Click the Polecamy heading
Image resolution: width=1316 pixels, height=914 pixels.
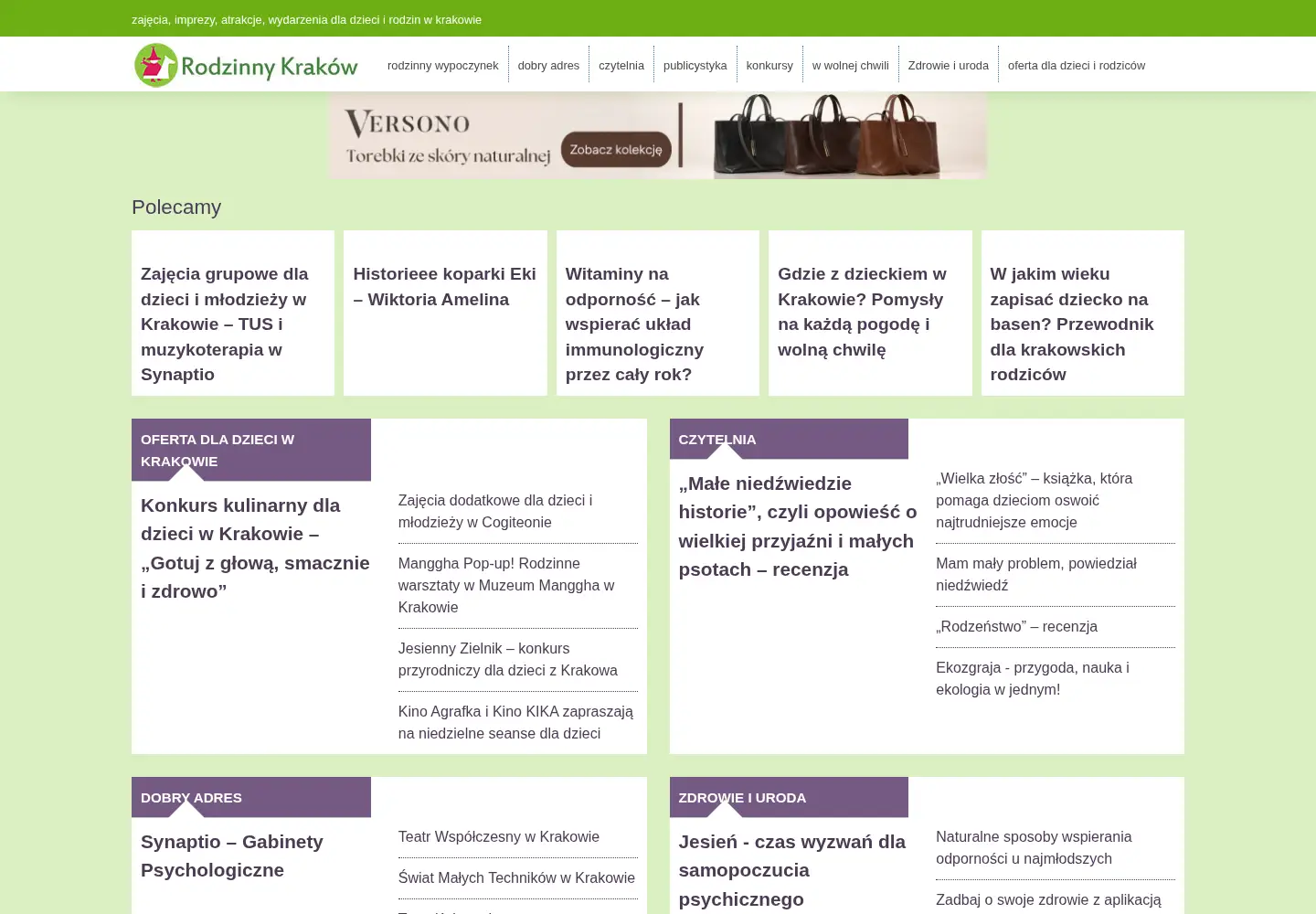176,207
